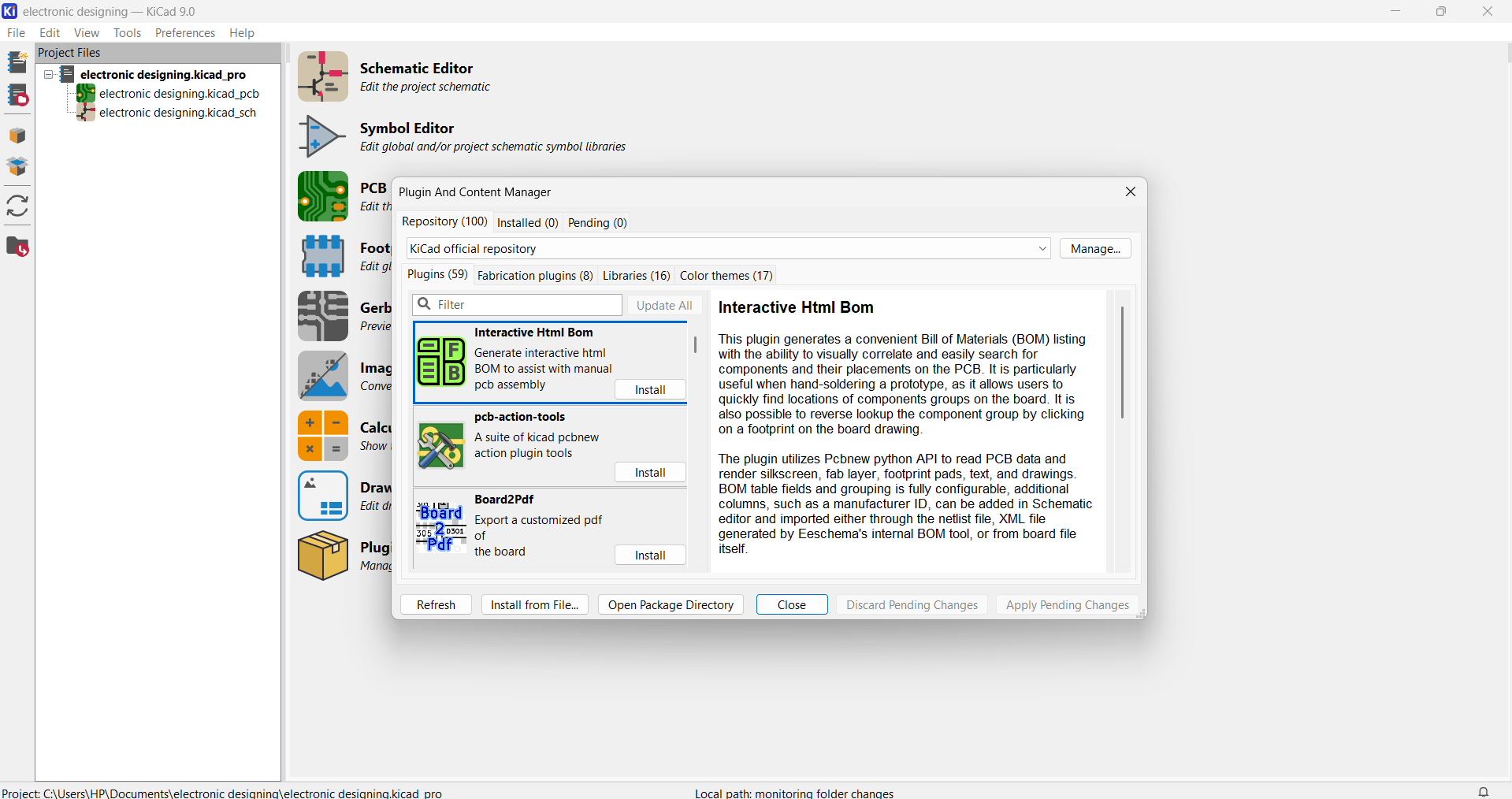Click the plugin list scrollbar thumb
1512x799 pixels.
click(695, 345)
